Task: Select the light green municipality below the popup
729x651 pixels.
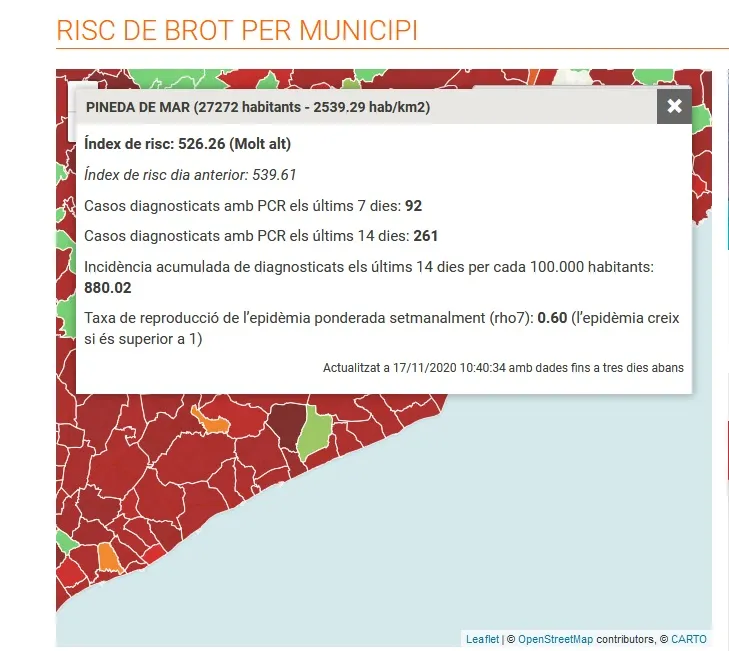Action: point(314,432)
